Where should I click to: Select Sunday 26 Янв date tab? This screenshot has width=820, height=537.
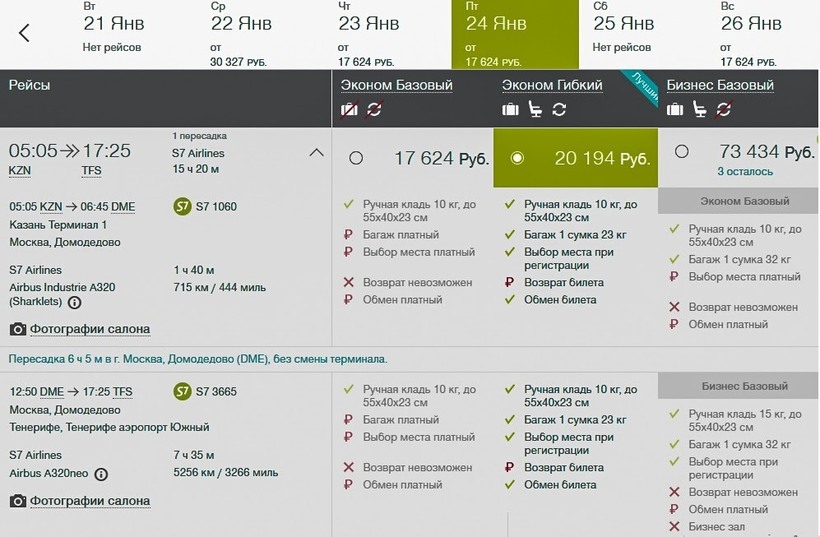[x=764, y=35]
